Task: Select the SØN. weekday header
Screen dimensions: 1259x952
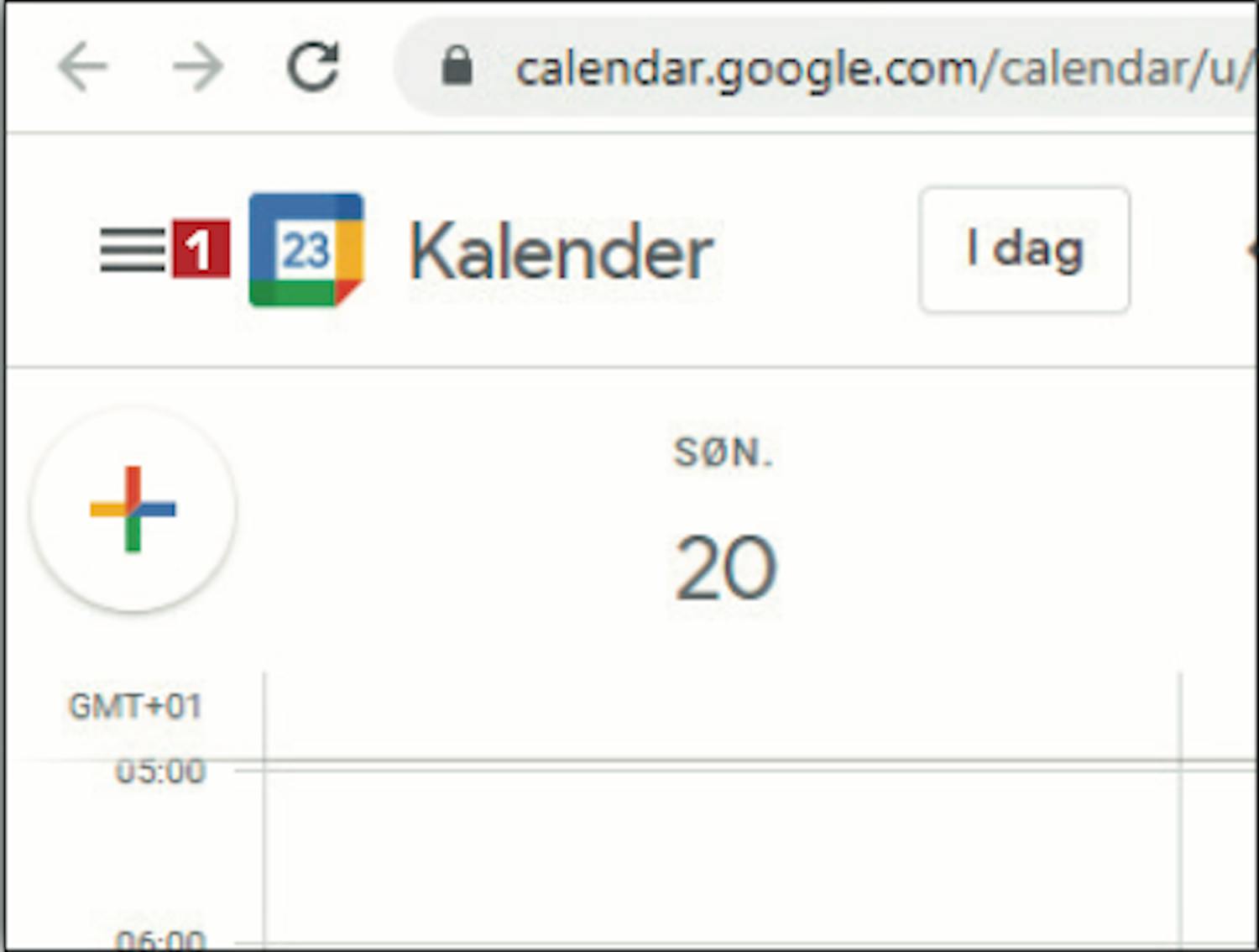Action: [723, 453]
